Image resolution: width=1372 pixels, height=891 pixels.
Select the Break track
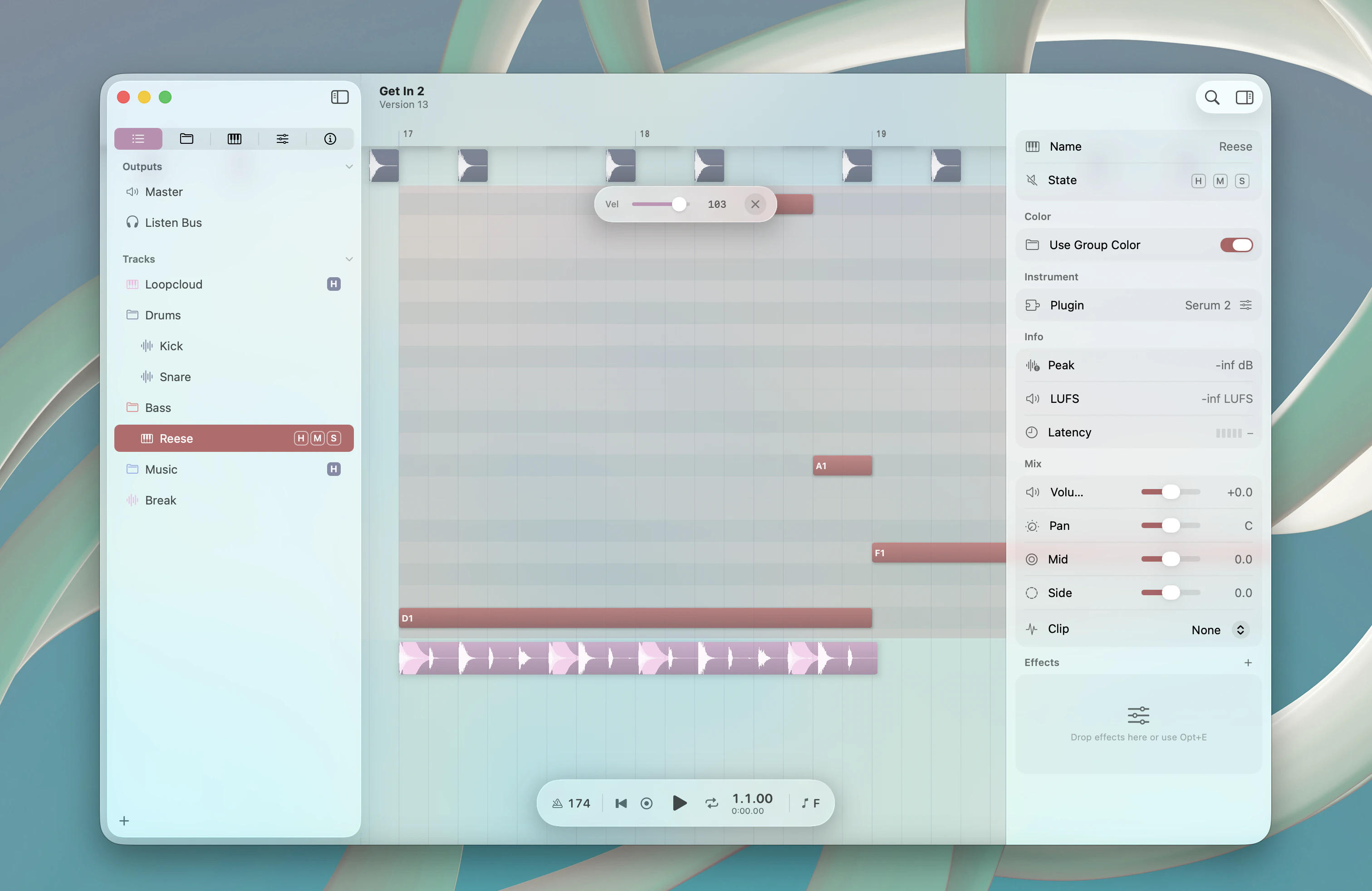click(x=234, y=500)
